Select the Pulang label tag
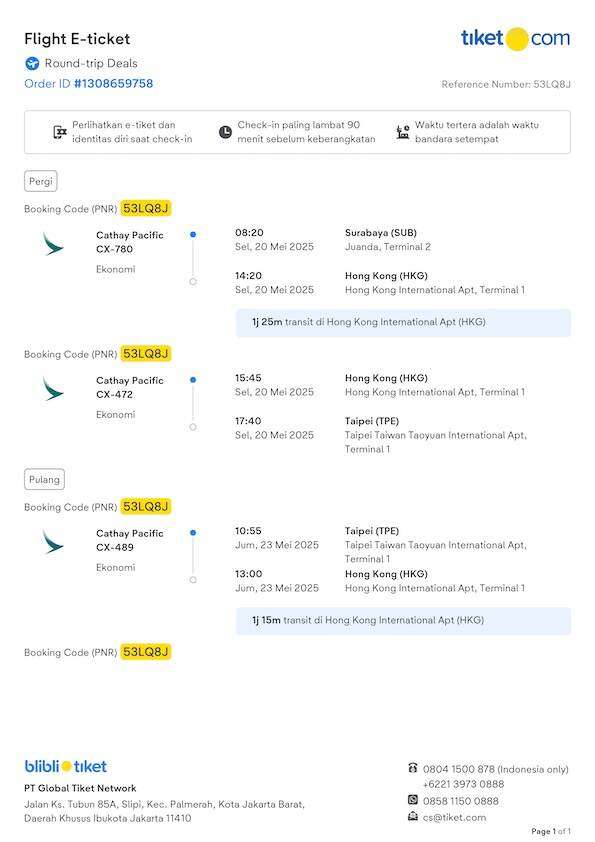 44,480
